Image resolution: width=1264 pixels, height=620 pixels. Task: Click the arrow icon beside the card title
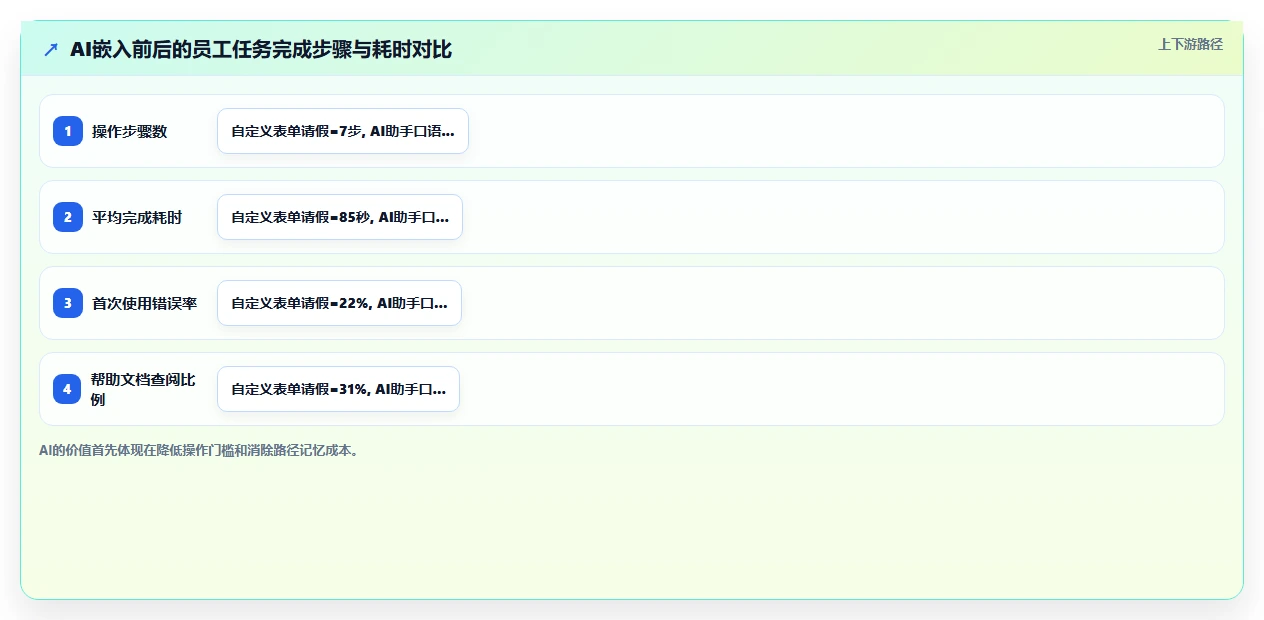(51, 49)
